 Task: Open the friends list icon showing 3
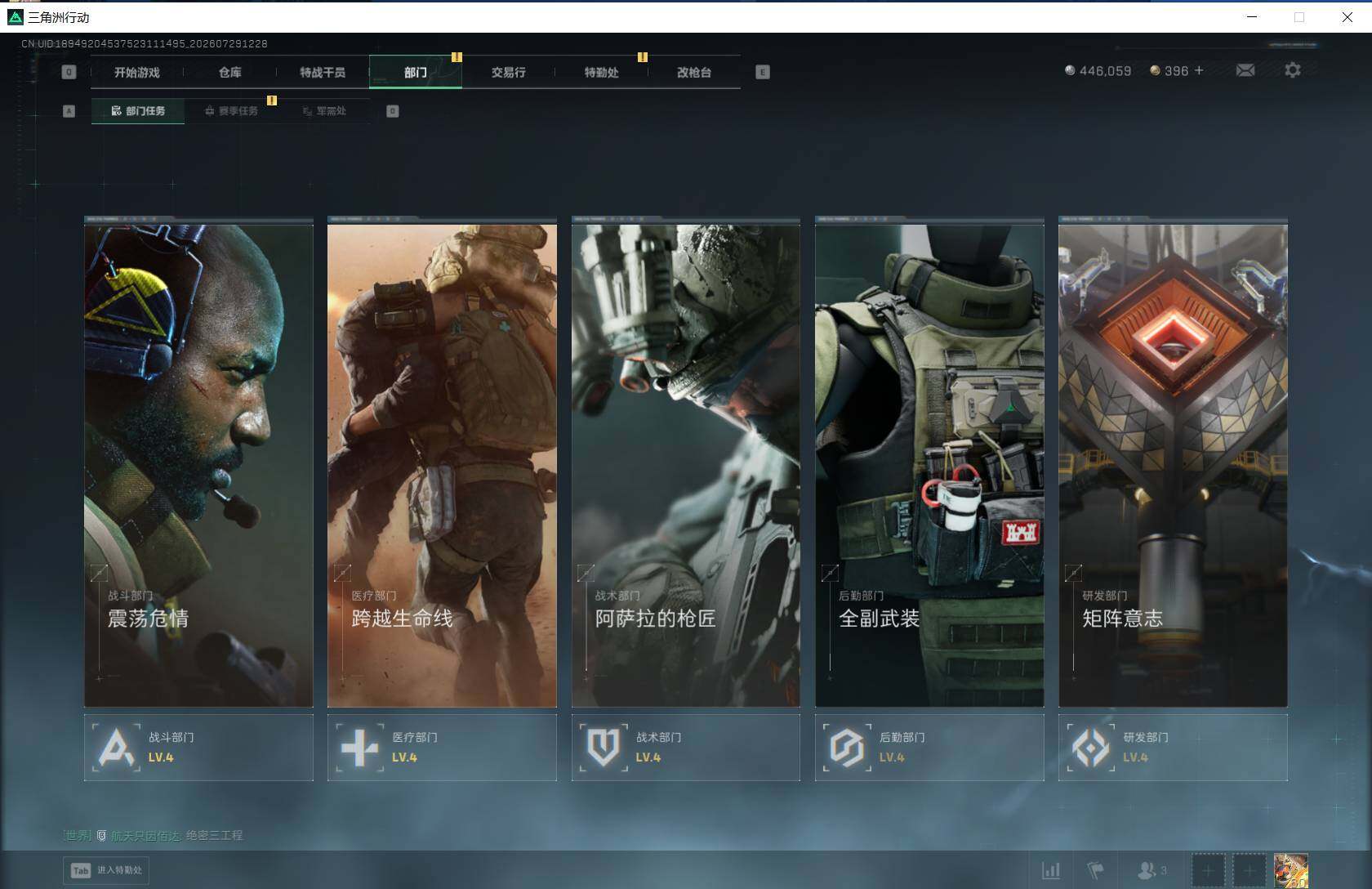[1151, 871]
